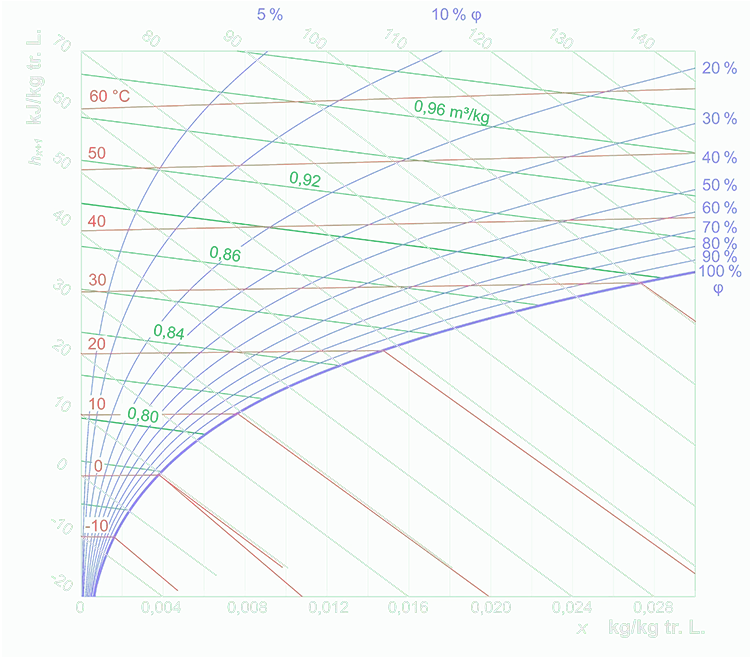
Task: Click '0,024' on the x axis
Action: pyautogui.click(x=572, y=607)
